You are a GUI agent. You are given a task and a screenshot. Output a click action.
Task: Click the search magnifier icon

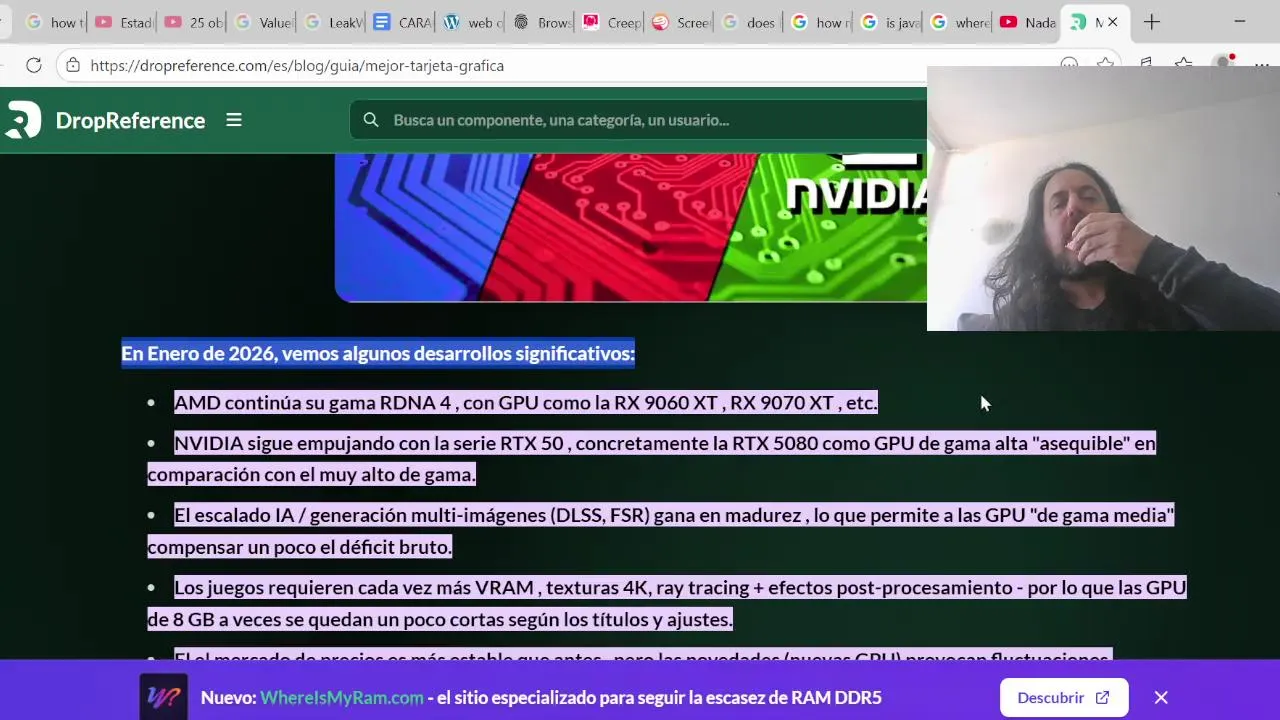coord(371,120)
